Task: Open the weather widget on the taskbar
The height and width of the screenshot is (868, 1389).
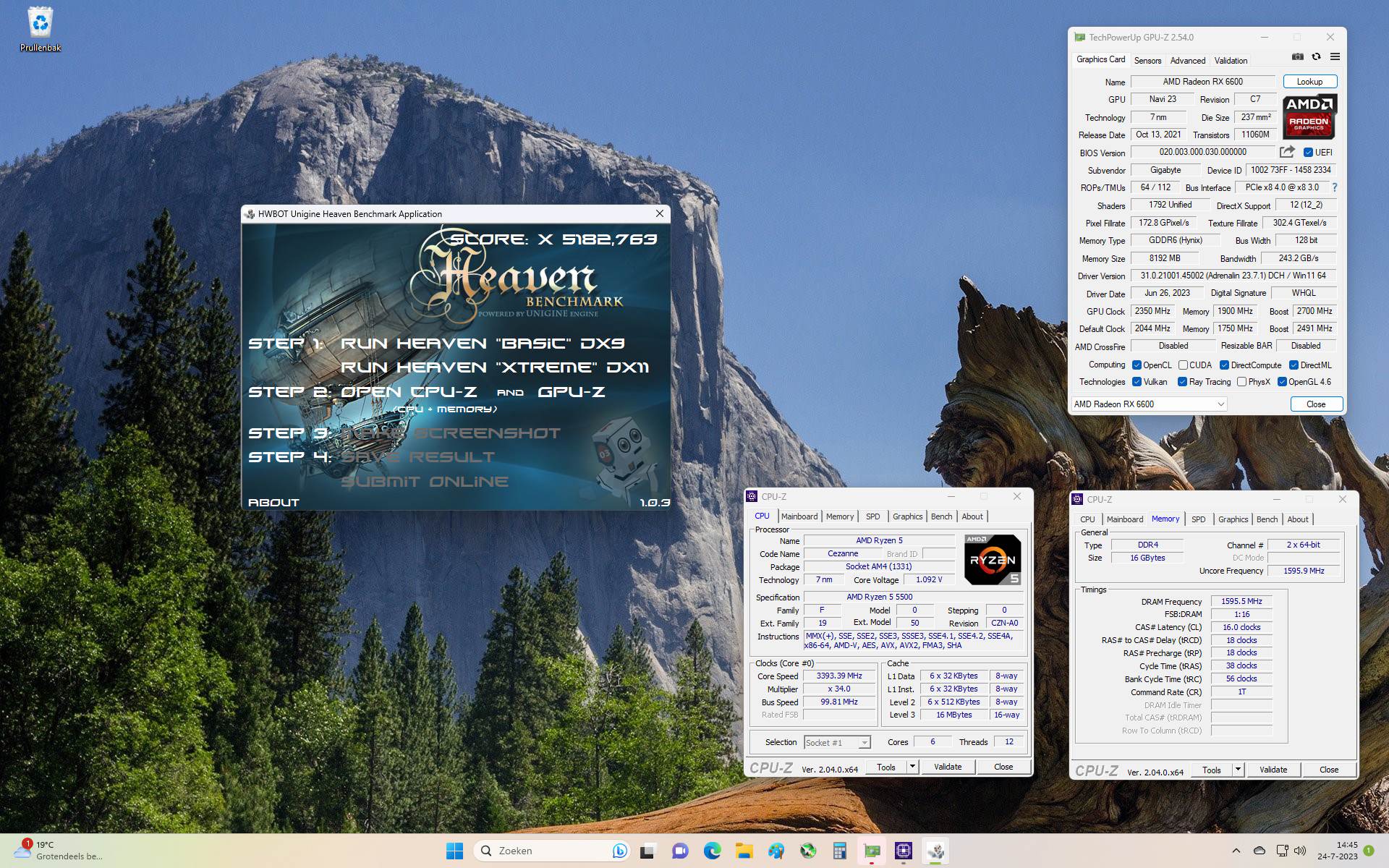Action: (x=58, y=851)
